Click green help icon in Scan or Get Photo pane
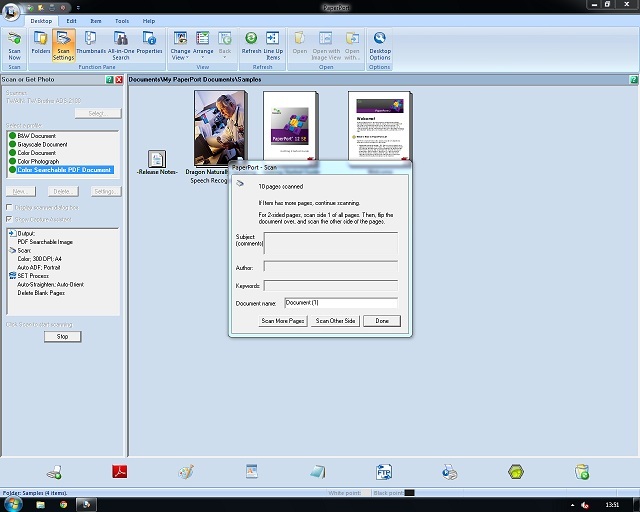 [x=109, y=80]
